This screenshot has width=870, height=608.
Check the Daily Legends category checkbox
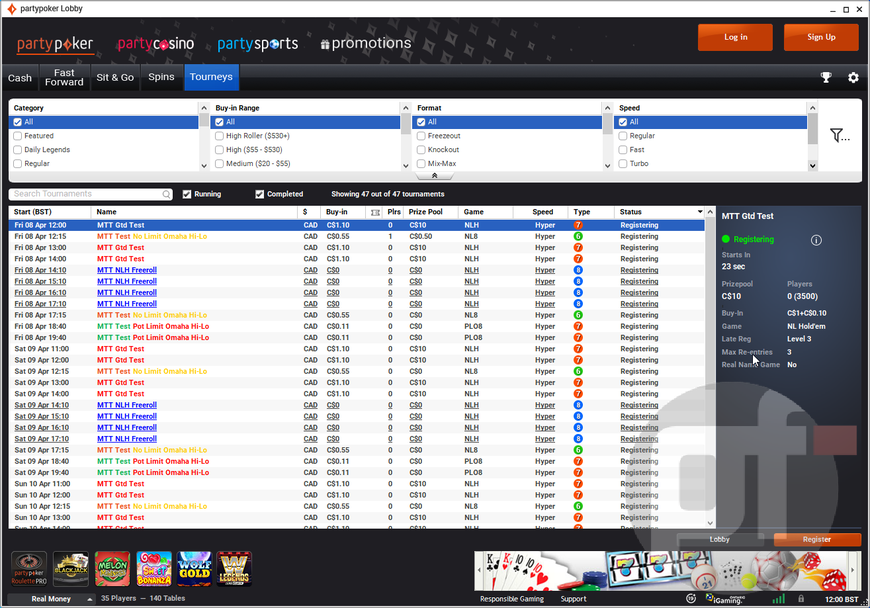18,150
